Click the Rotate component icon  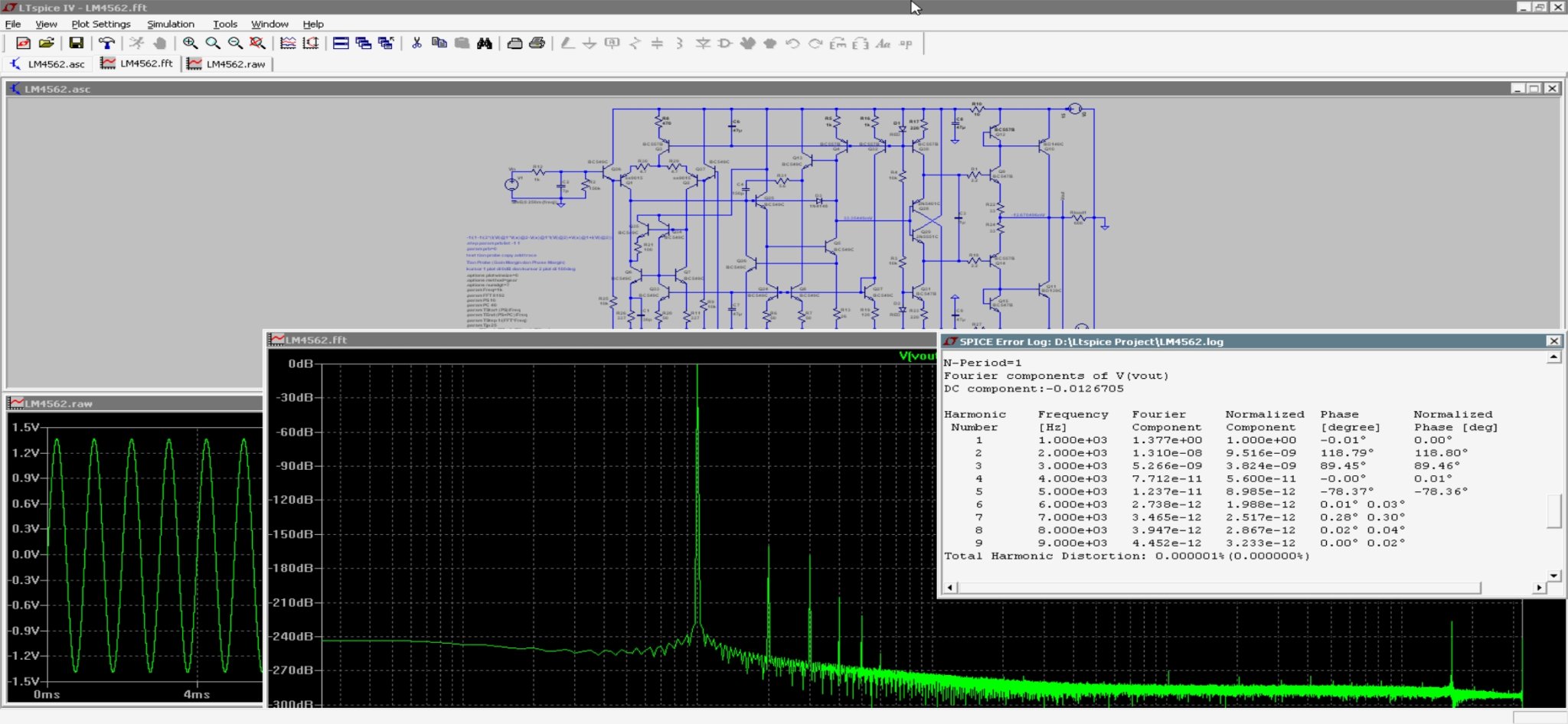pyautogui.click(x=838, y=44)
